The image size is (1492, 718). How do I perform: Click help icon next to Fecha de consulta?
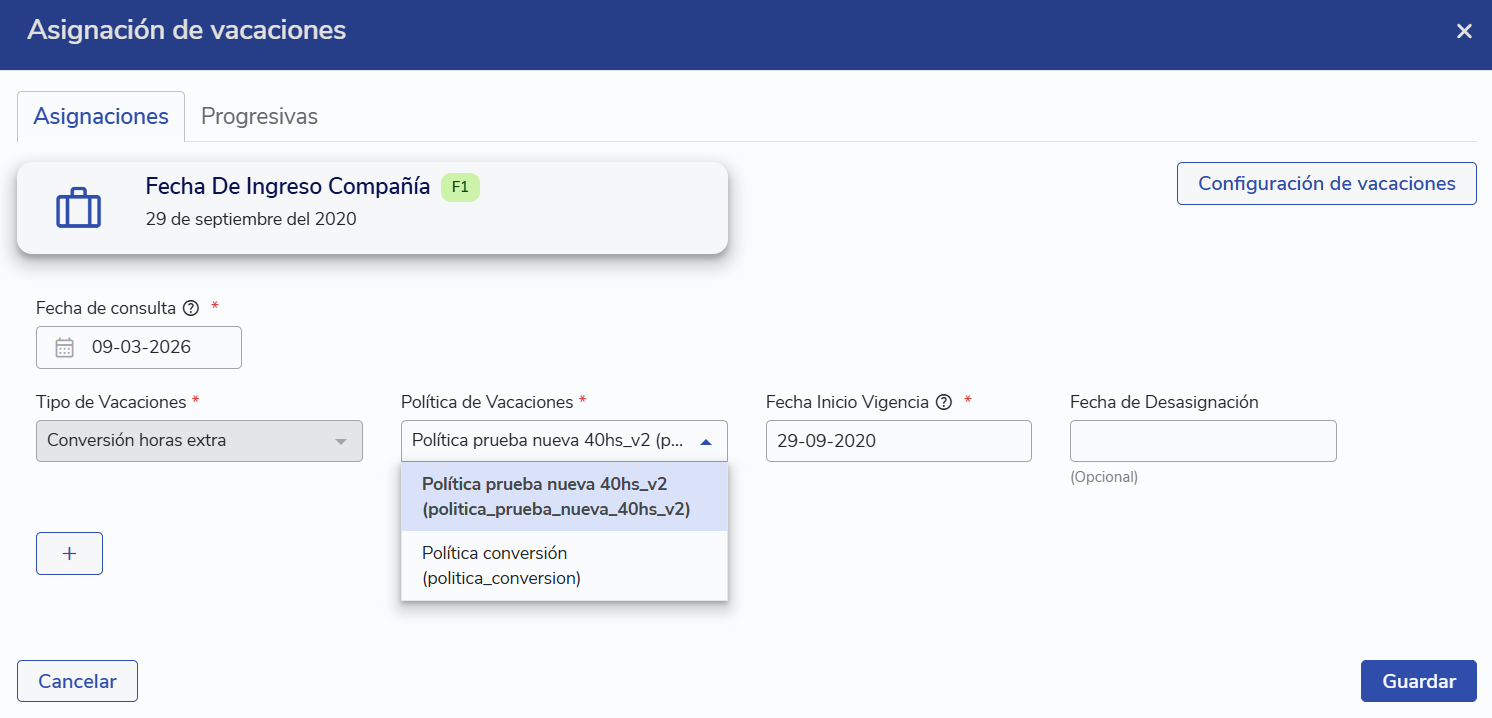pos(191,308)
